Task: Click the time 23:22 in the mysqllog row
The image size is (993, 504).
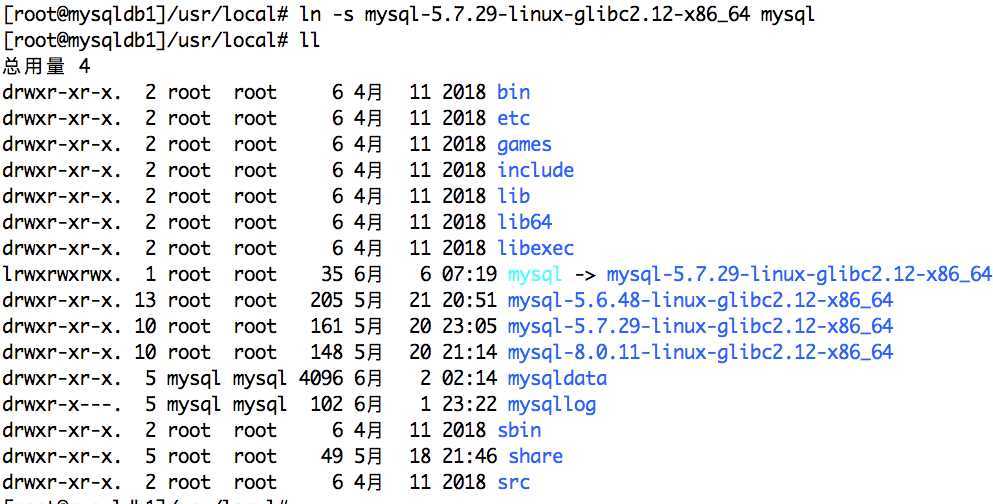Action: click(469, 405)
